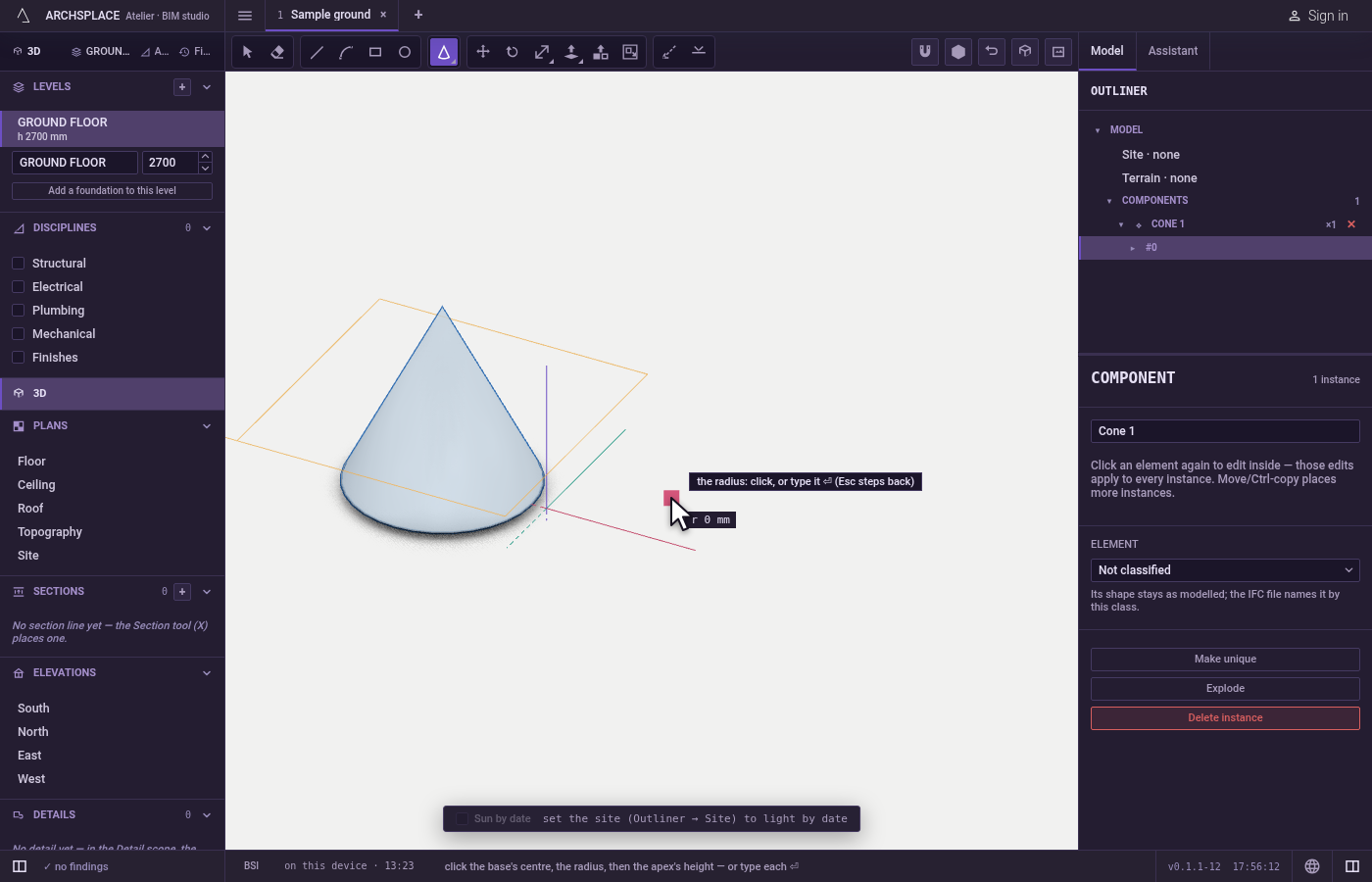1372x882 pixels.
Task: Collapse the Plans section
Action: tap(207, 426)
